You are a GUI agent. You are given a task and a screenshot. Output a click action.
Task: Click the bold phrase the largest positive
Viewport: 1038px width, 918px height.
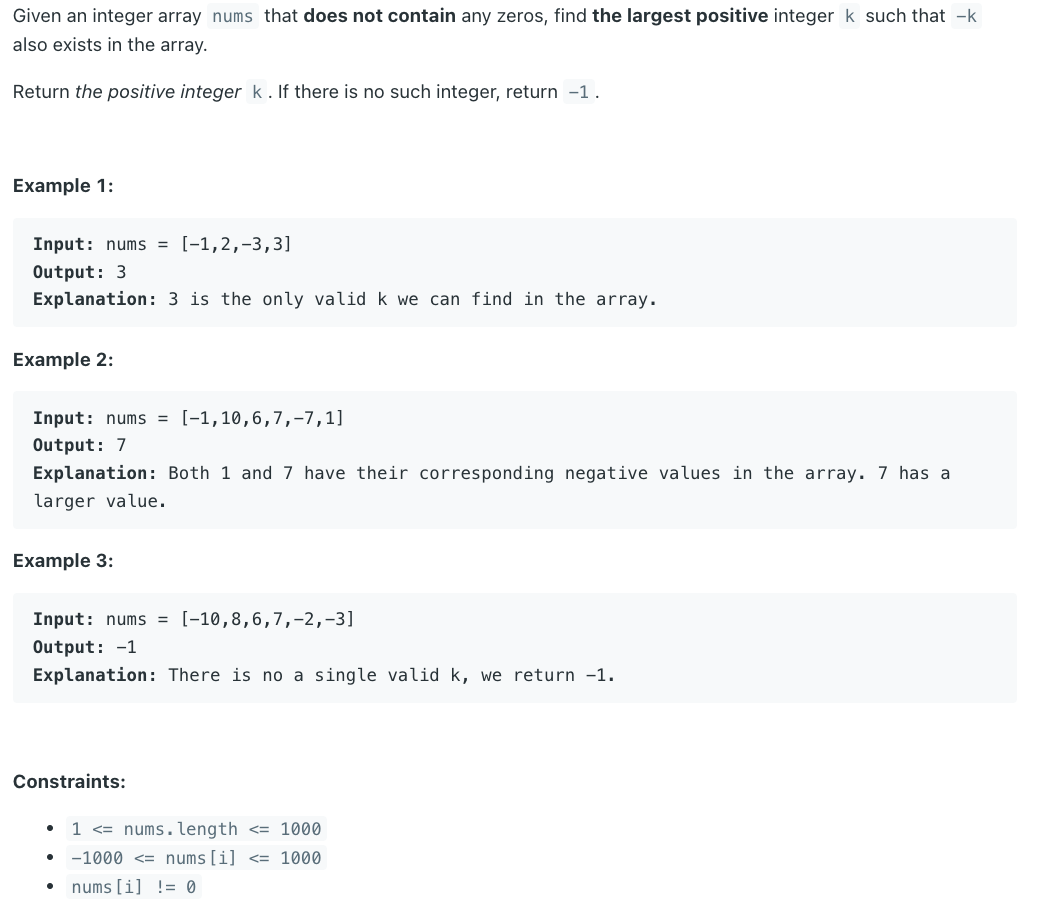[x=680, y=16]
